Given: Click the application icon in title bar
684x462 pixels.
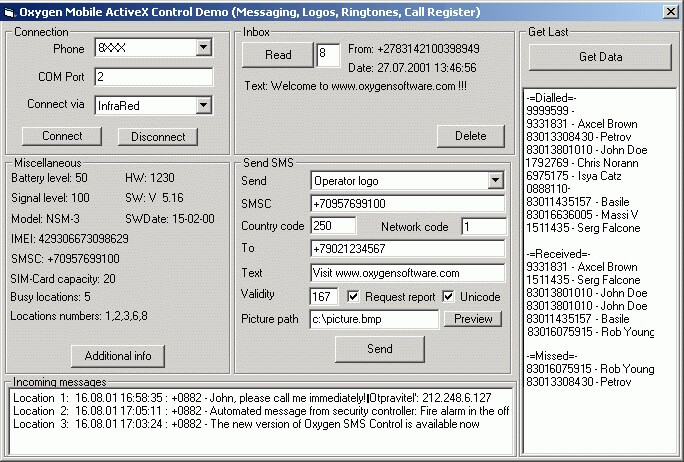Looking at the screenshot, I should click(11, 11).
